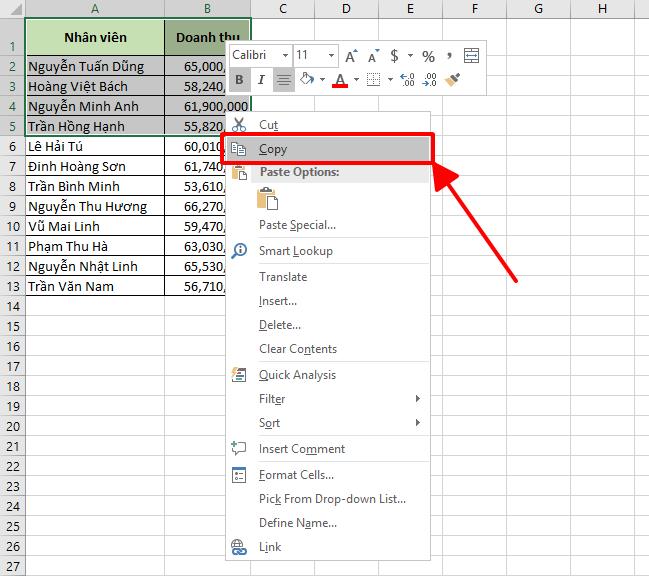Expand the Fill Color dropdown arrow
649x576 pixels.
[x=322, y=80]
